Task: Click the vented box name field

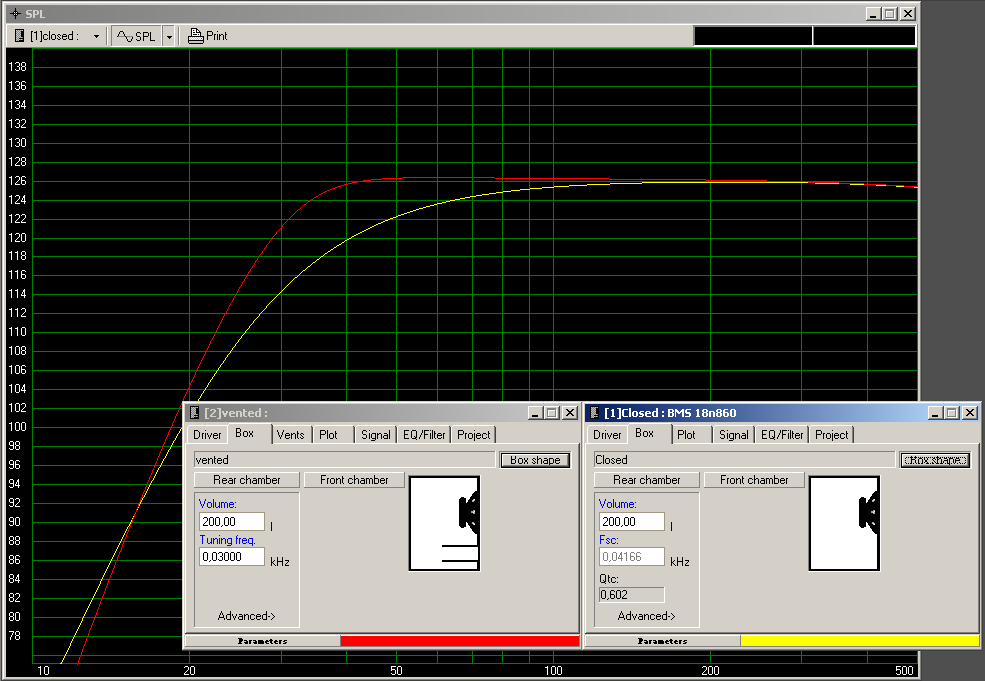Action: point(345,460)
